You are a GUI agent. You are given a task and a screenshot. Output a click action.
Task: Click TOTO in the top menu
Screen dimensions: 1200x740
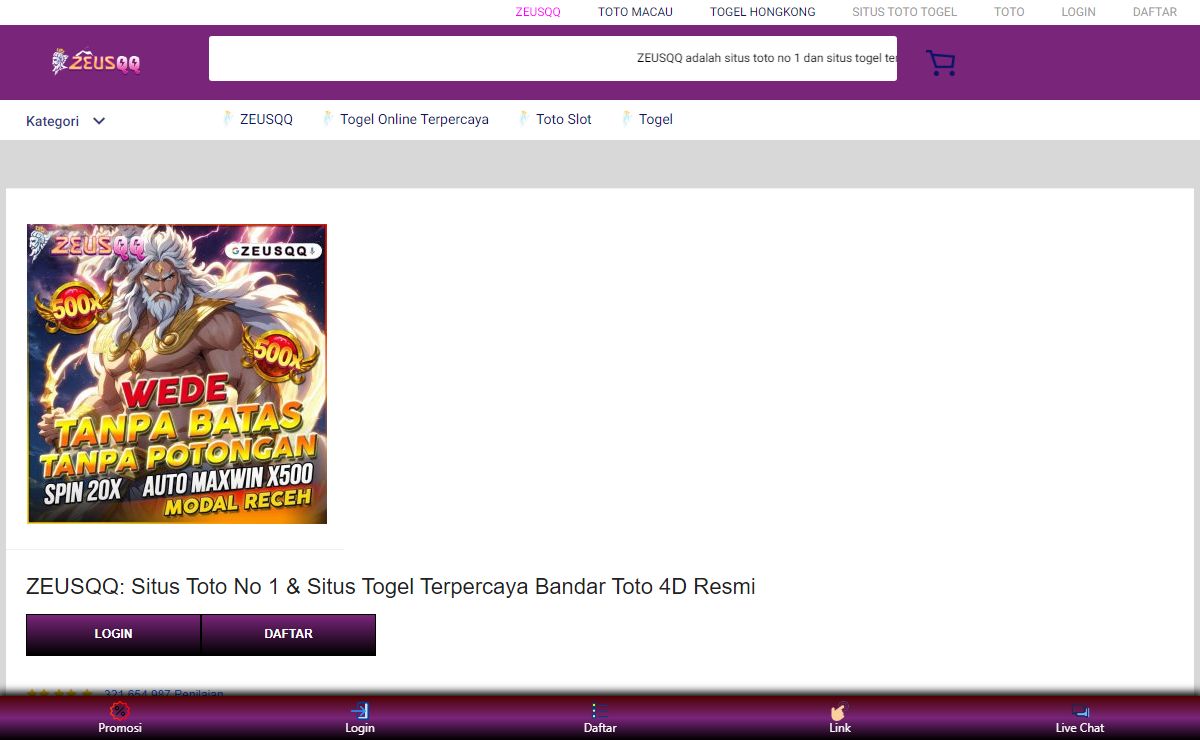click(1009, 12)
